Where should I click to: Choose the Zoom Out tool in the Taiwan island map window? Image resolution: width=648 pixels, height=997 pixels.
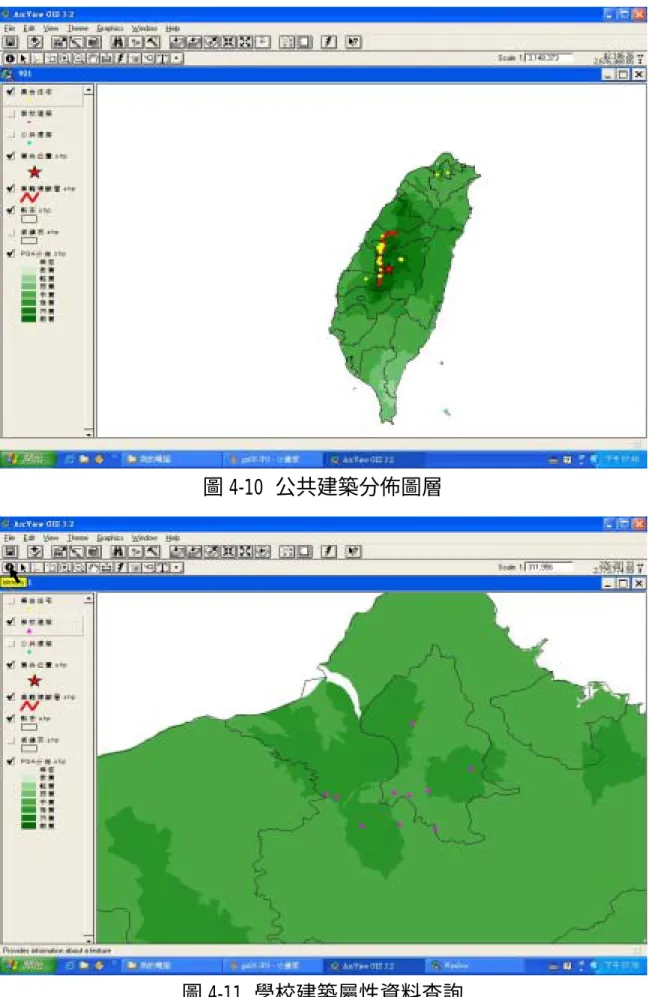(x=79, y=58)
